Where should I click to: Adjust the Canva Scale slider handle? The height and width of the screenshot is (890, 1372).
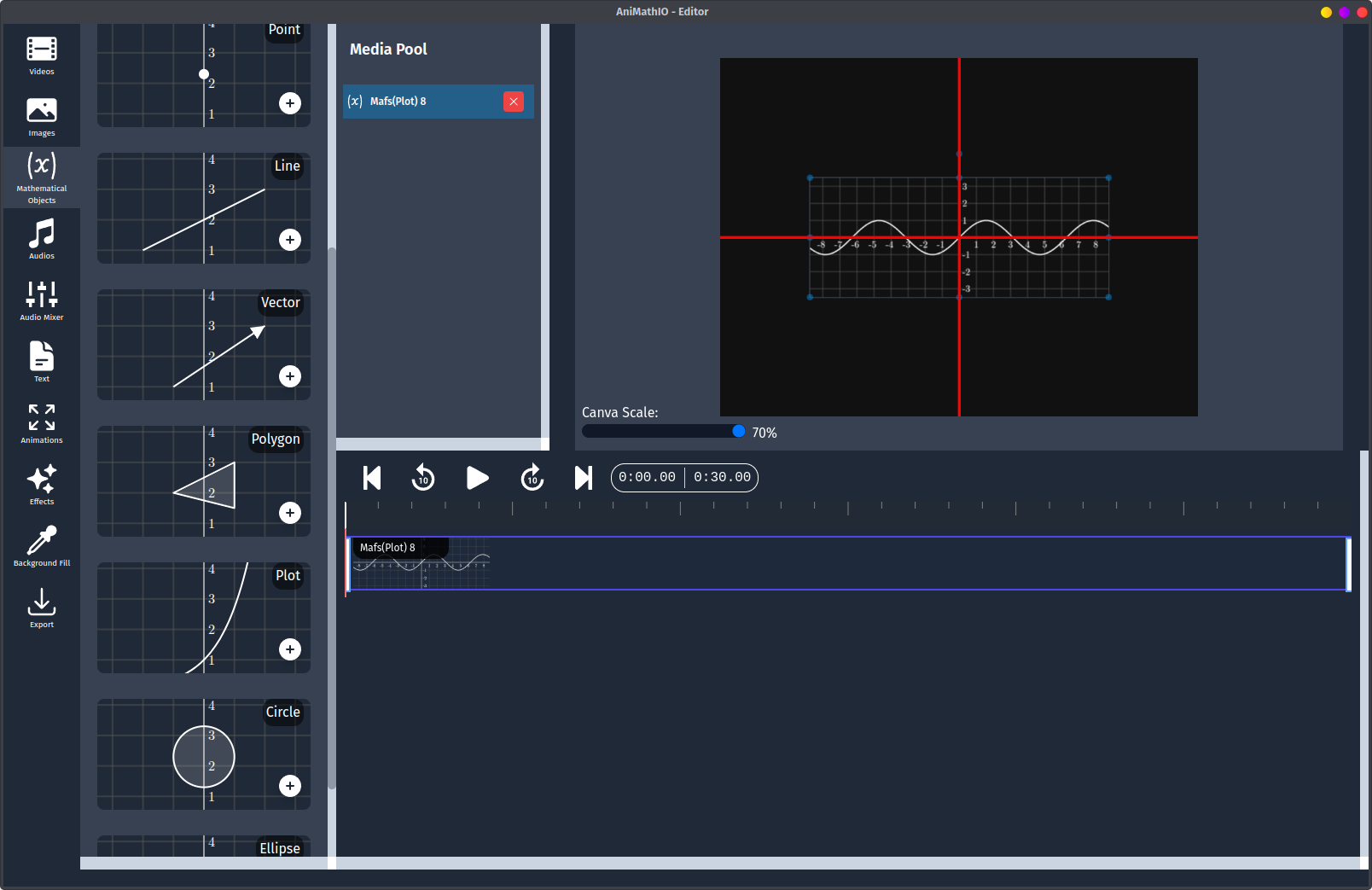739,431
